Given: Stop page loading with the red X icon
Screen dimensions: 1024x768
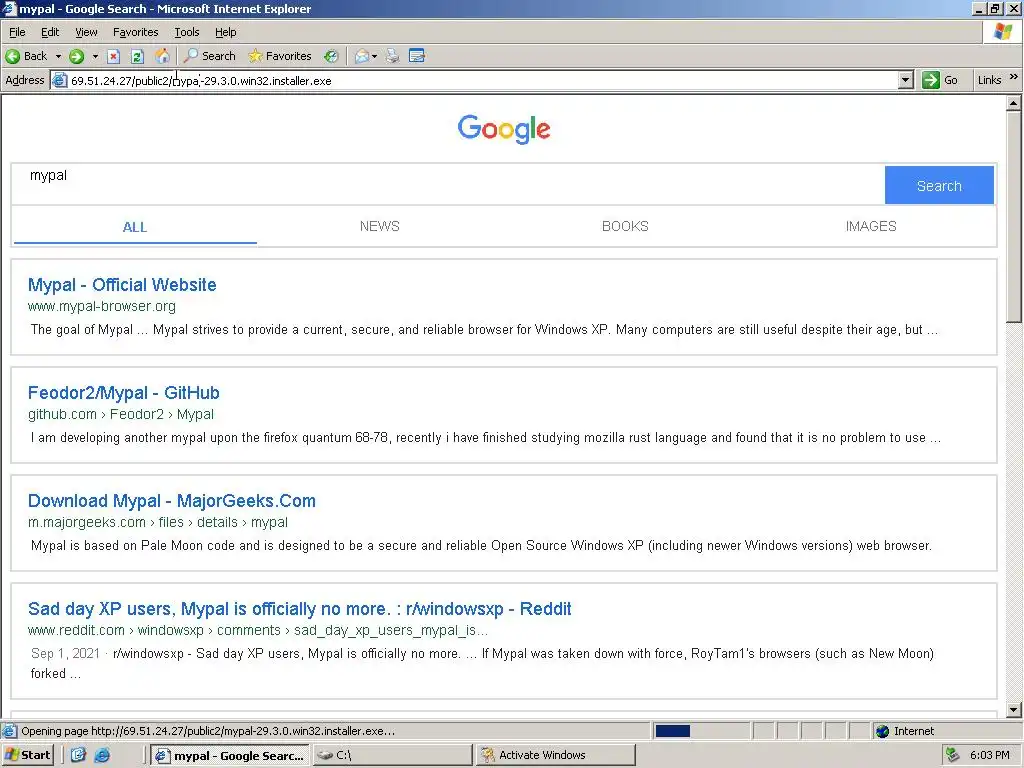Looking at the screenshot, I should 114,56.
